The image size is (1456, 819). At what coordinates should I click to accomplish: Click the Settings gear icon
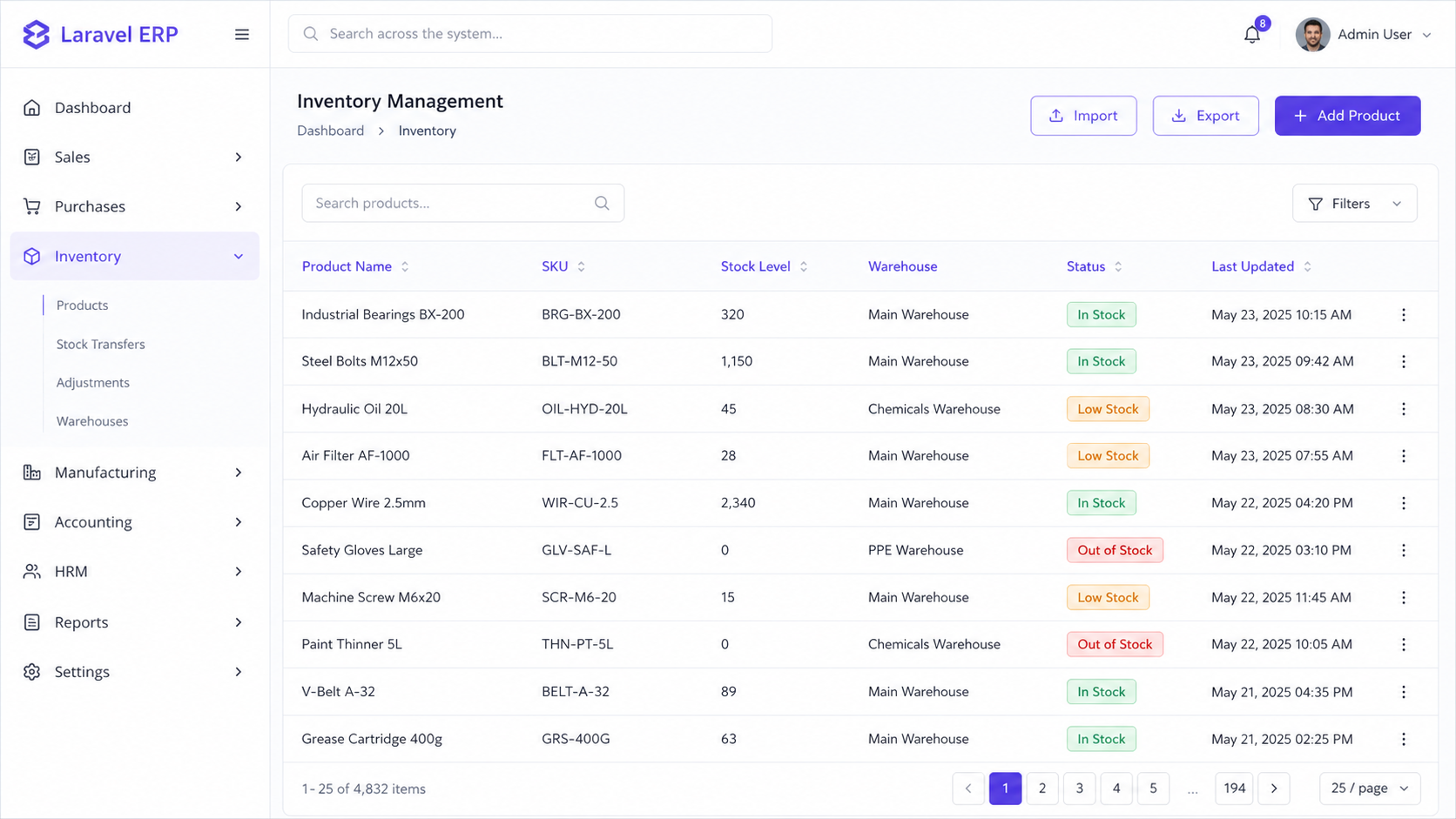tap(32, 671)
